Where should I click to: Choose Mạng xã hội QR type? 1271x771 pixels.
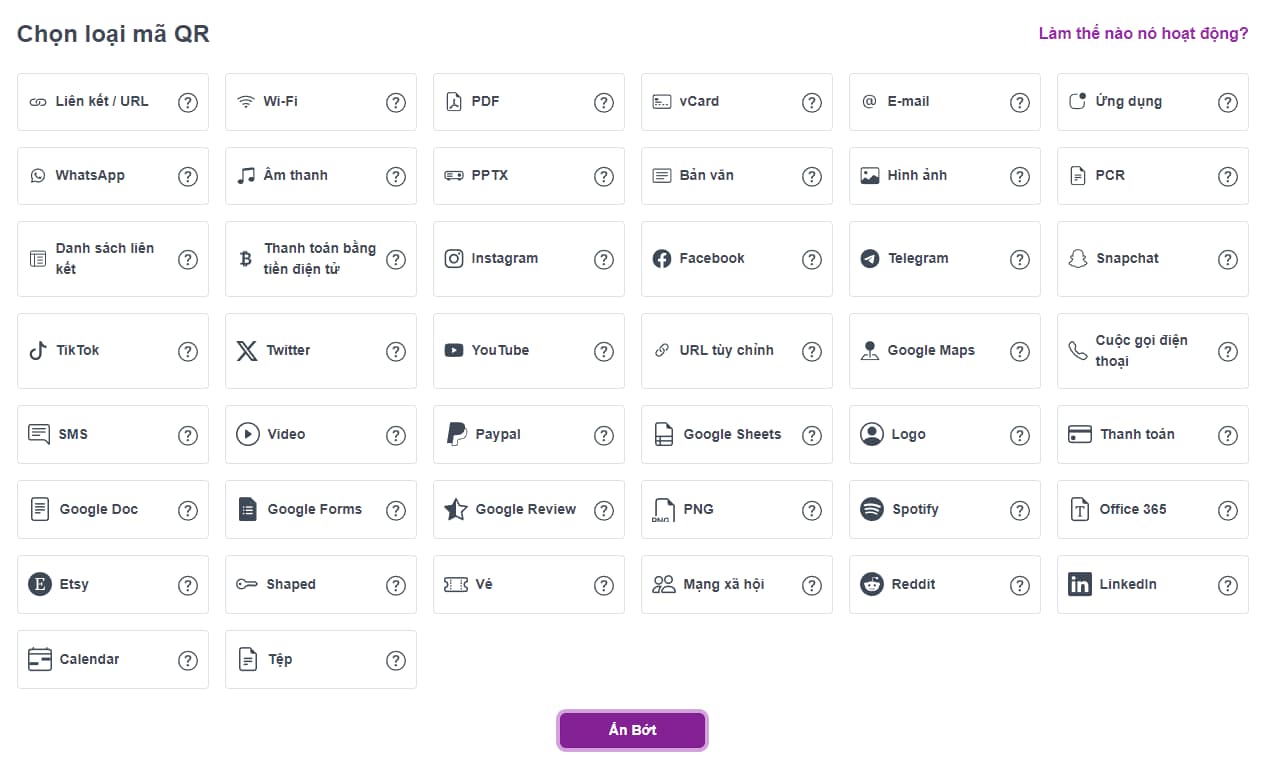737,585
